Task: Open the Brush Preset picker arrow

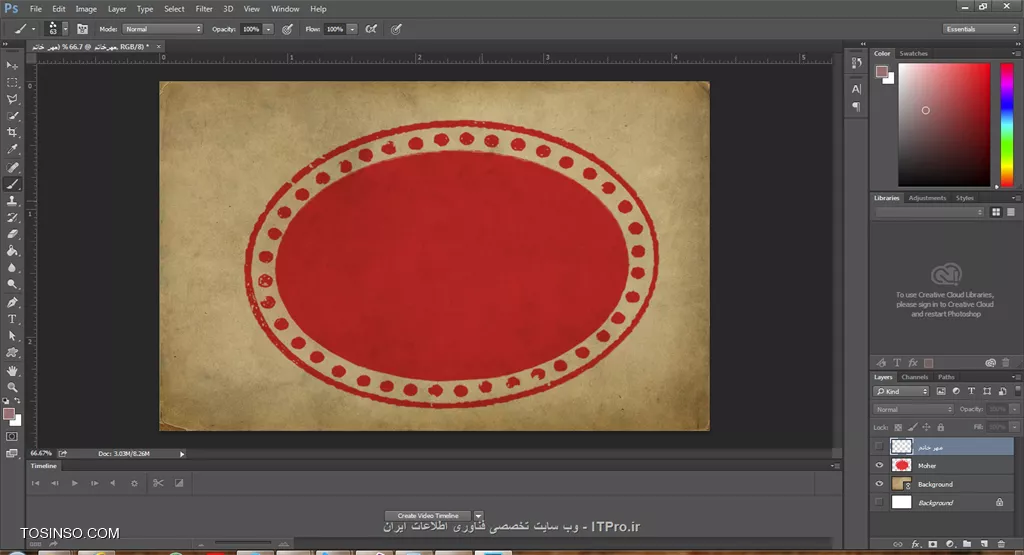Action: point(65,29)
